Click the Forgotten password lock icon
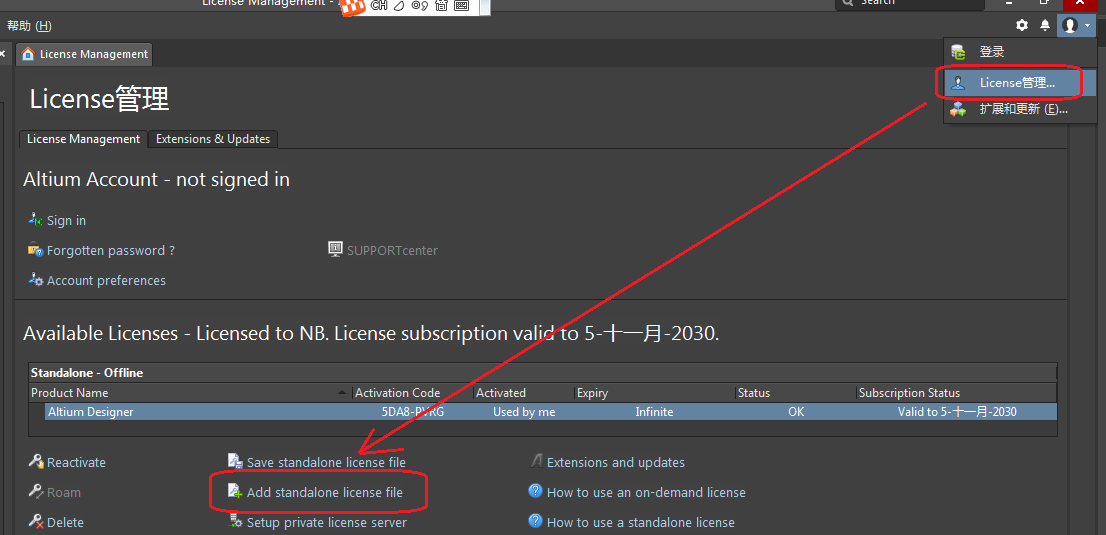The width and height of the screenshot is (1106, 535). tap(35, 249)
